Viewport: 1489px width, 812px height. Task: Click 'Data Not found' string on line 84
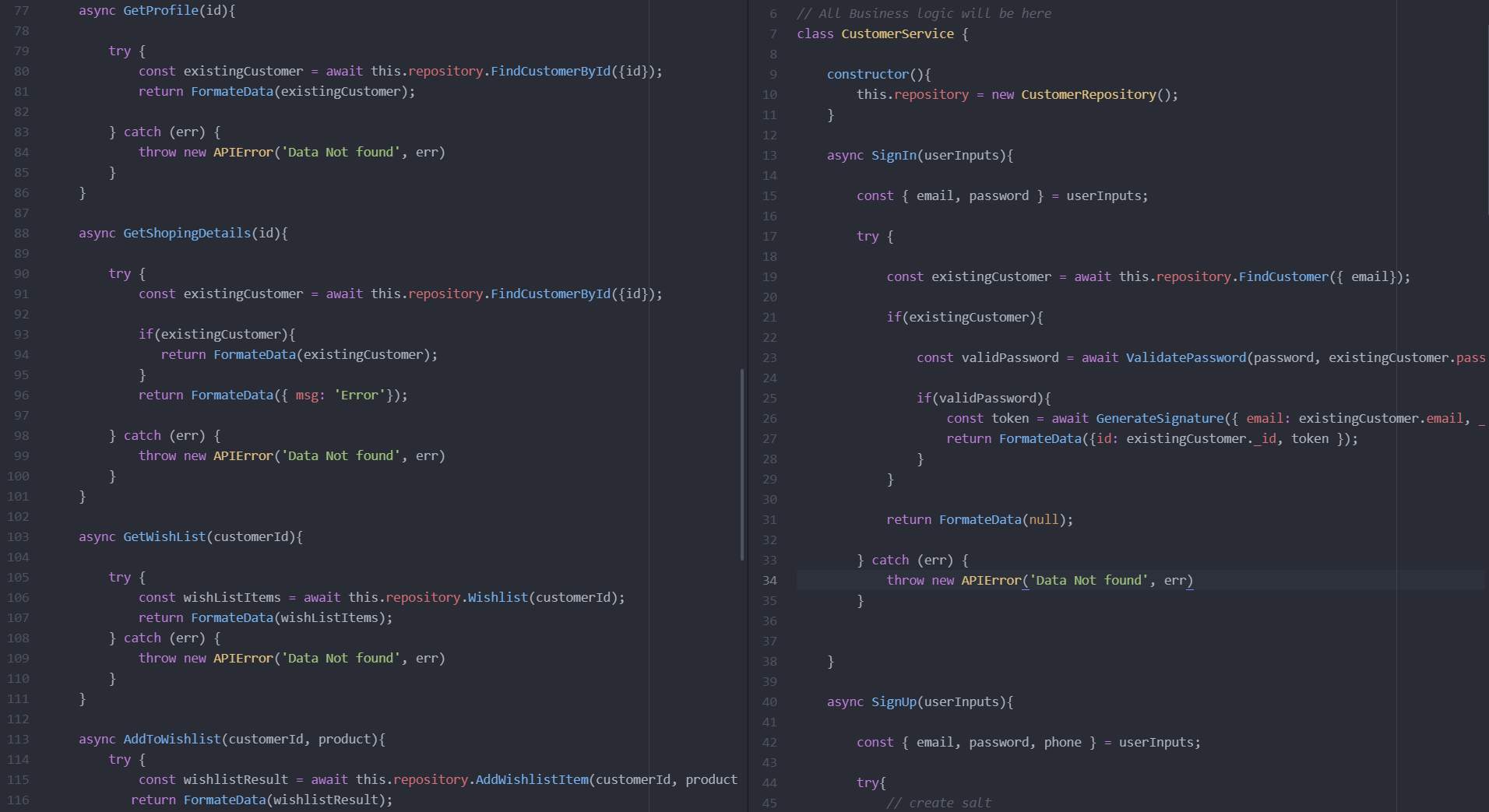coord(341,152)
